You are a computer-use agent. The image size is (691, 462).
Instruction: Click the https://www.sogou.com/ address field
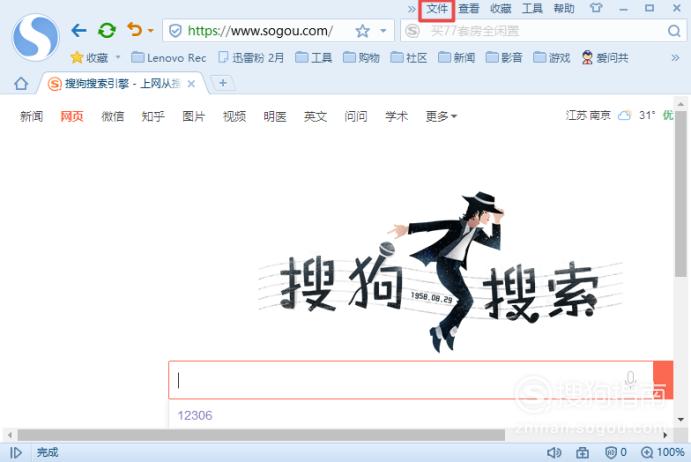click(x=260, y=31)
